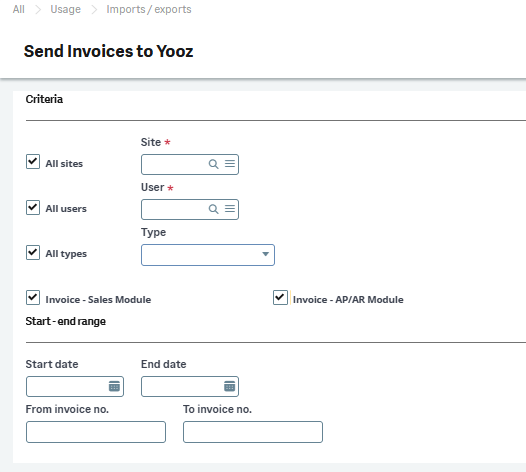Toggle the All types checkbox
Image resolution: width=526 pixels, height=472 pixels.
click(33, 252)
